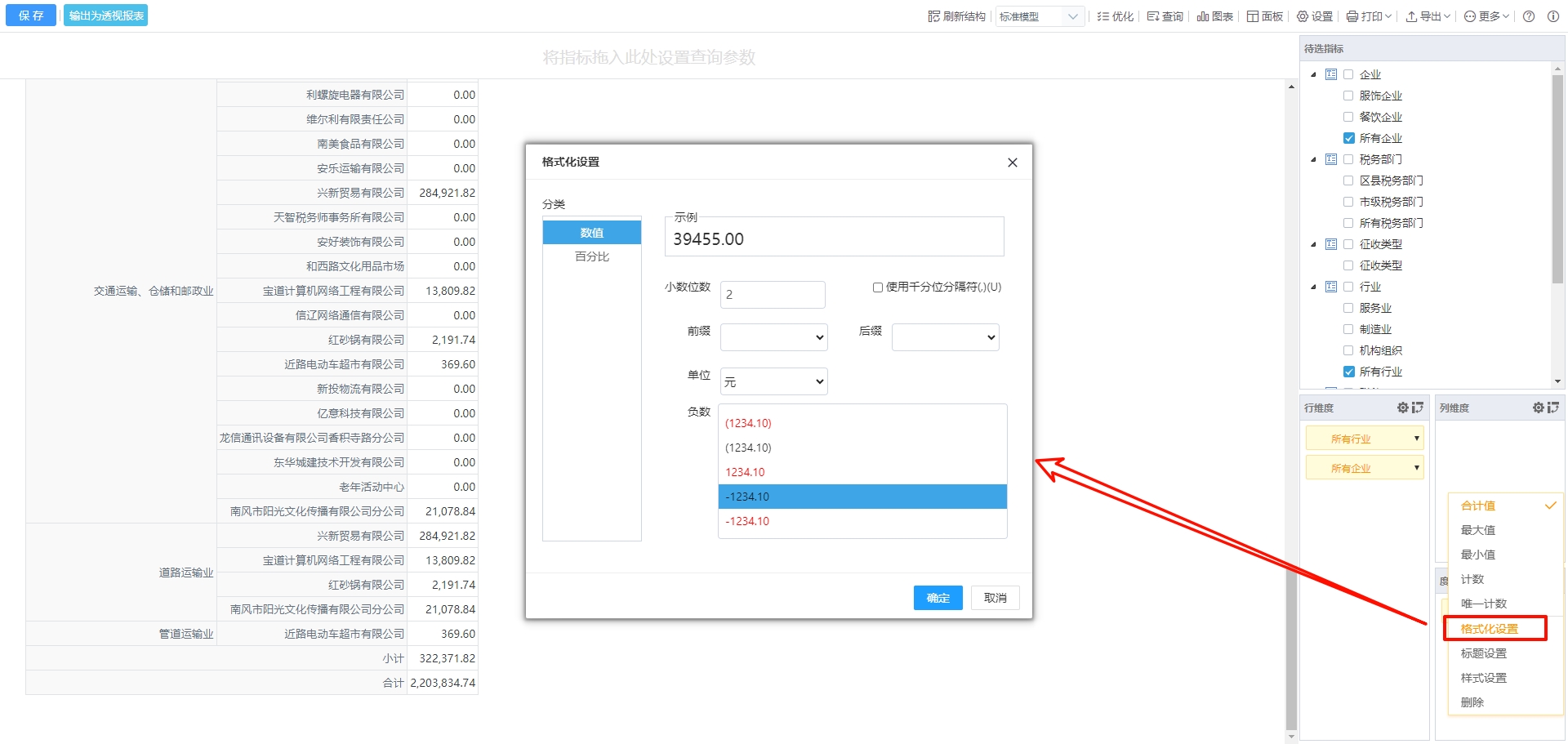Open the 前缀 prefix dropdown
This screenshot has width=1568, height=744.
point(774,337)
